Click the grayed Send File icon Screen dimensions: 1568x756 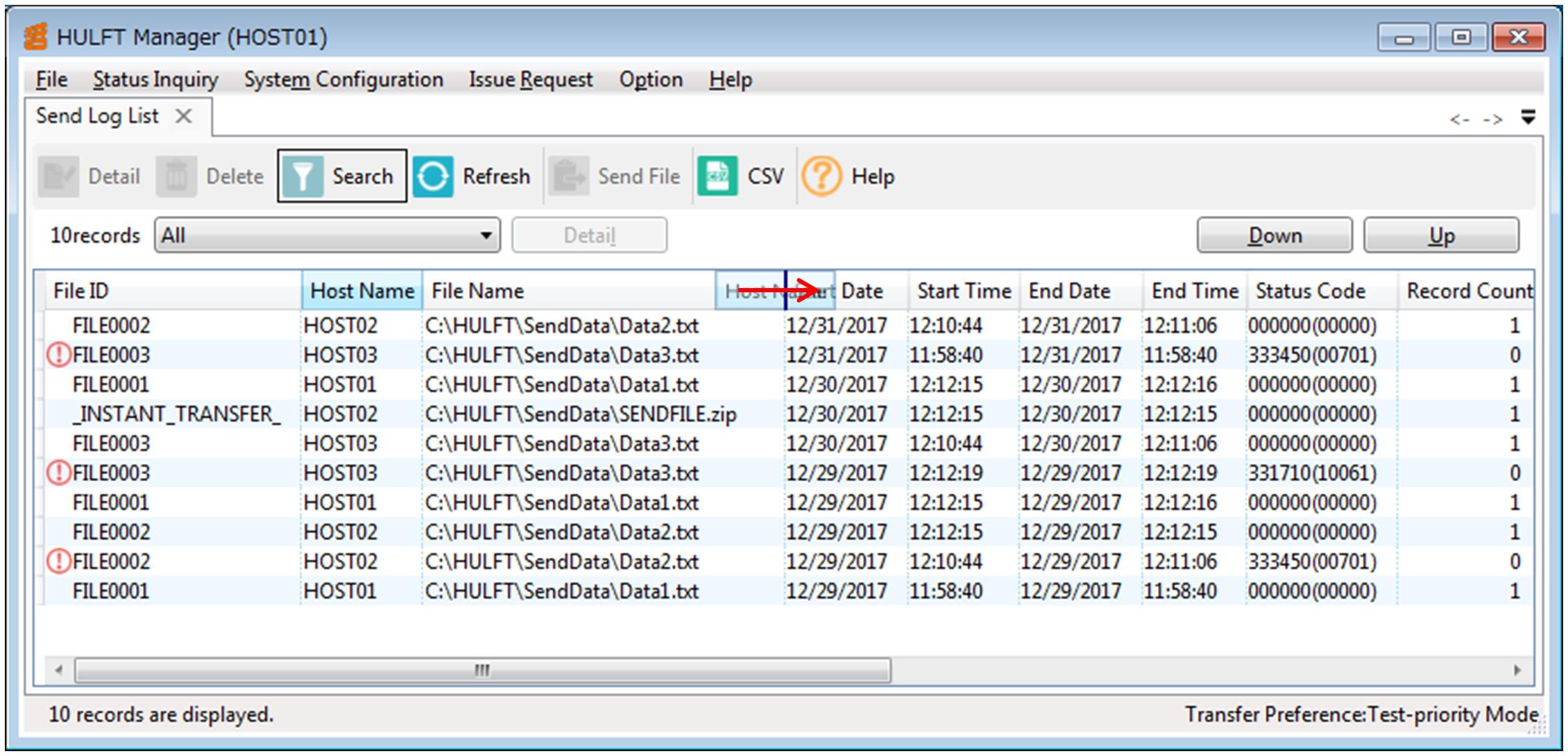(568, 176)
